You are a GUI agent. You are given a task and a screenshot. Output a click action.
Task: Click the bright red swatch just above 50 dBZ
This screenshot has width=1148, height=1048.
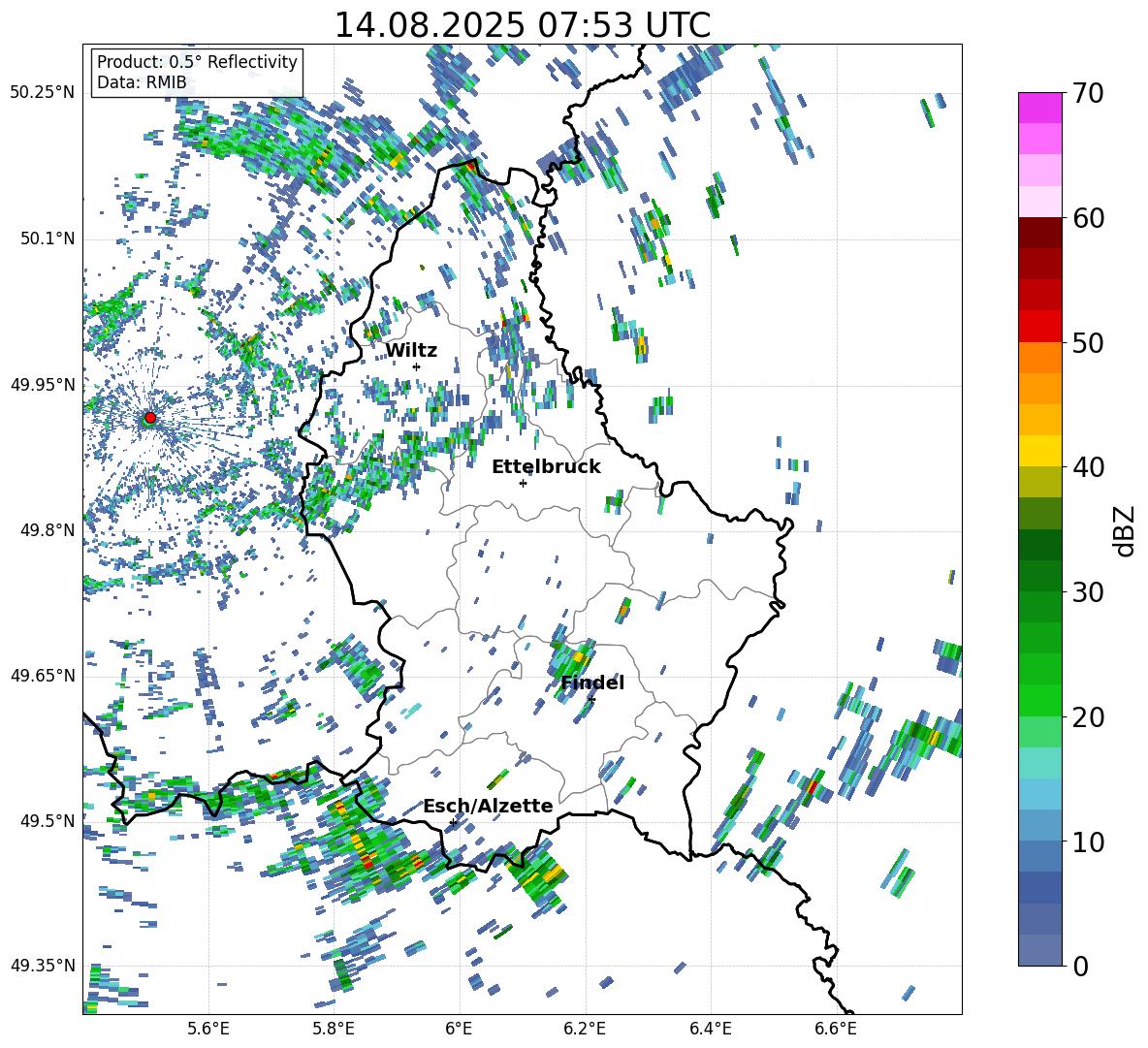click(x=1039, y=327)
